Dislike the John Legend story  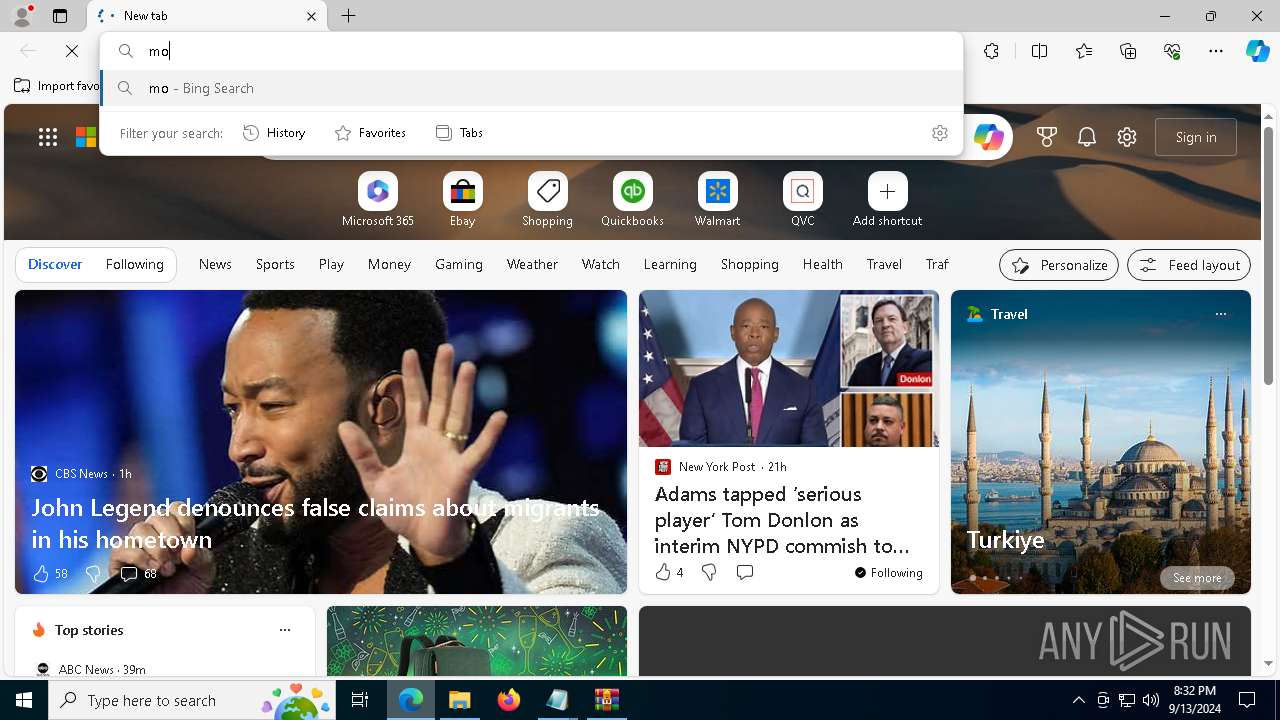tap(92, 573)
